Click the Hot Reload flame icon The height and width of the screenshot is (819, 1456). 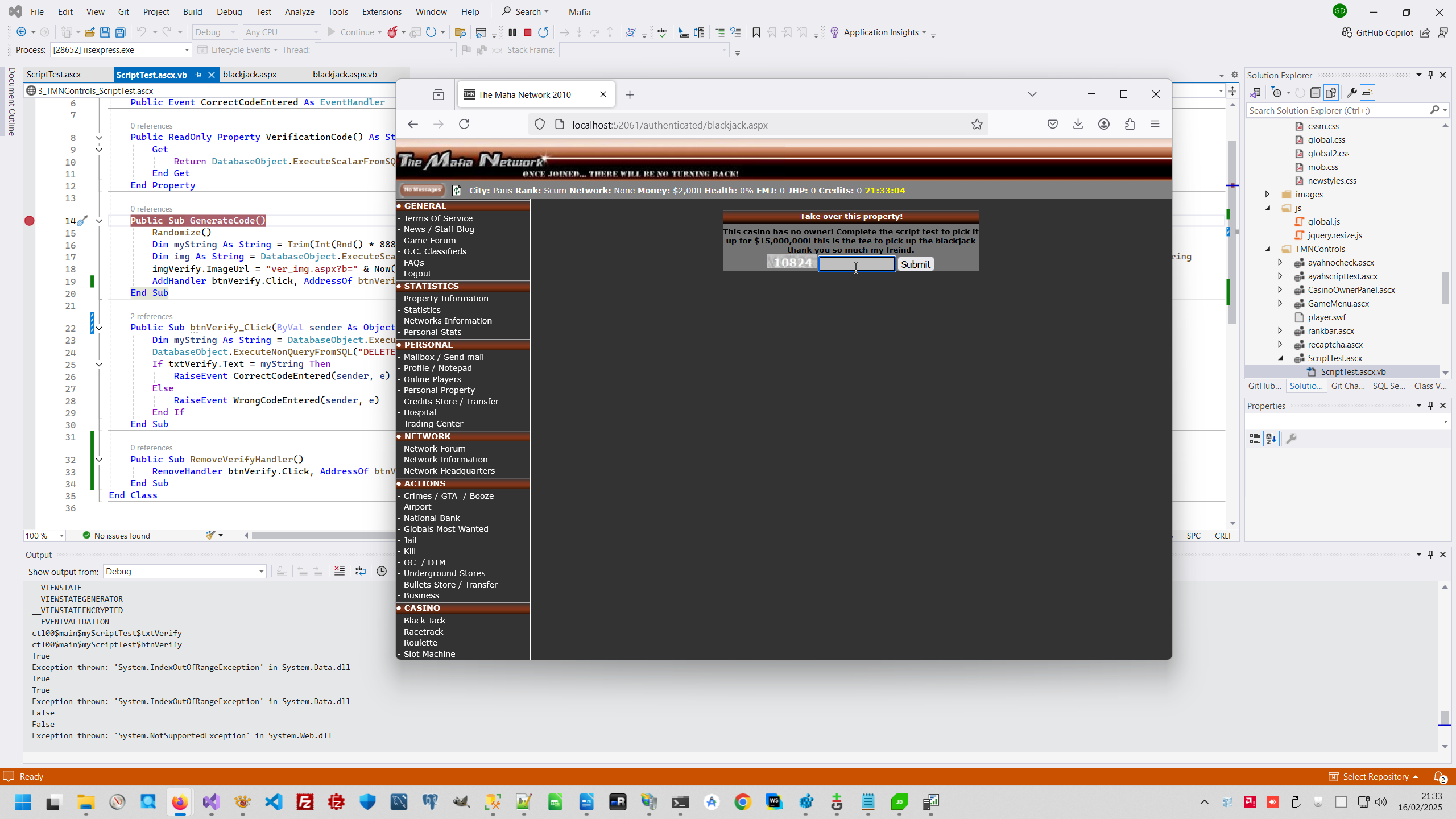coord(392,32)
